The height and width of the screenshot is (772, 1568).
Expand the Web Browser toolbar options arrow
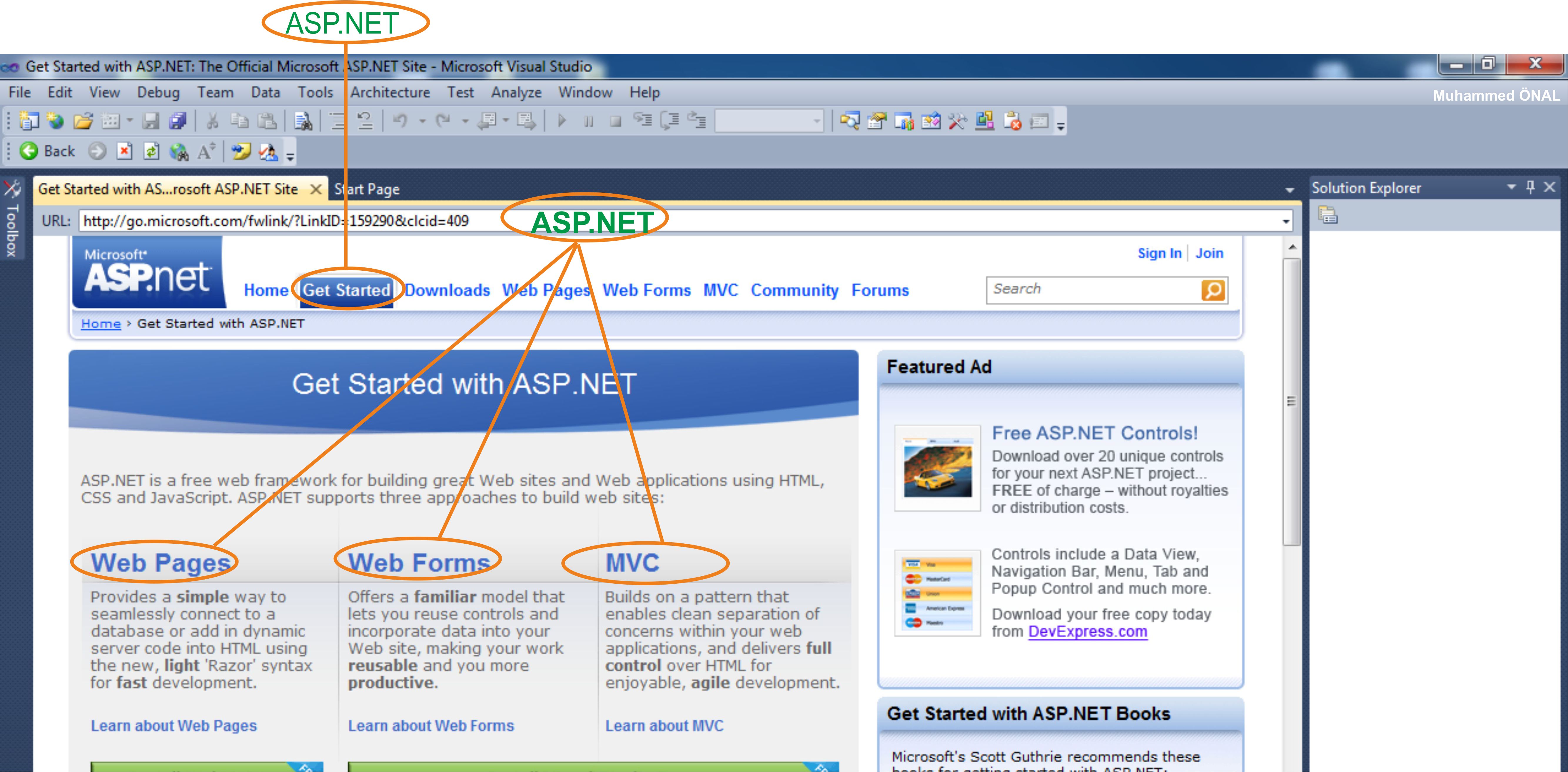pos(290,157)
